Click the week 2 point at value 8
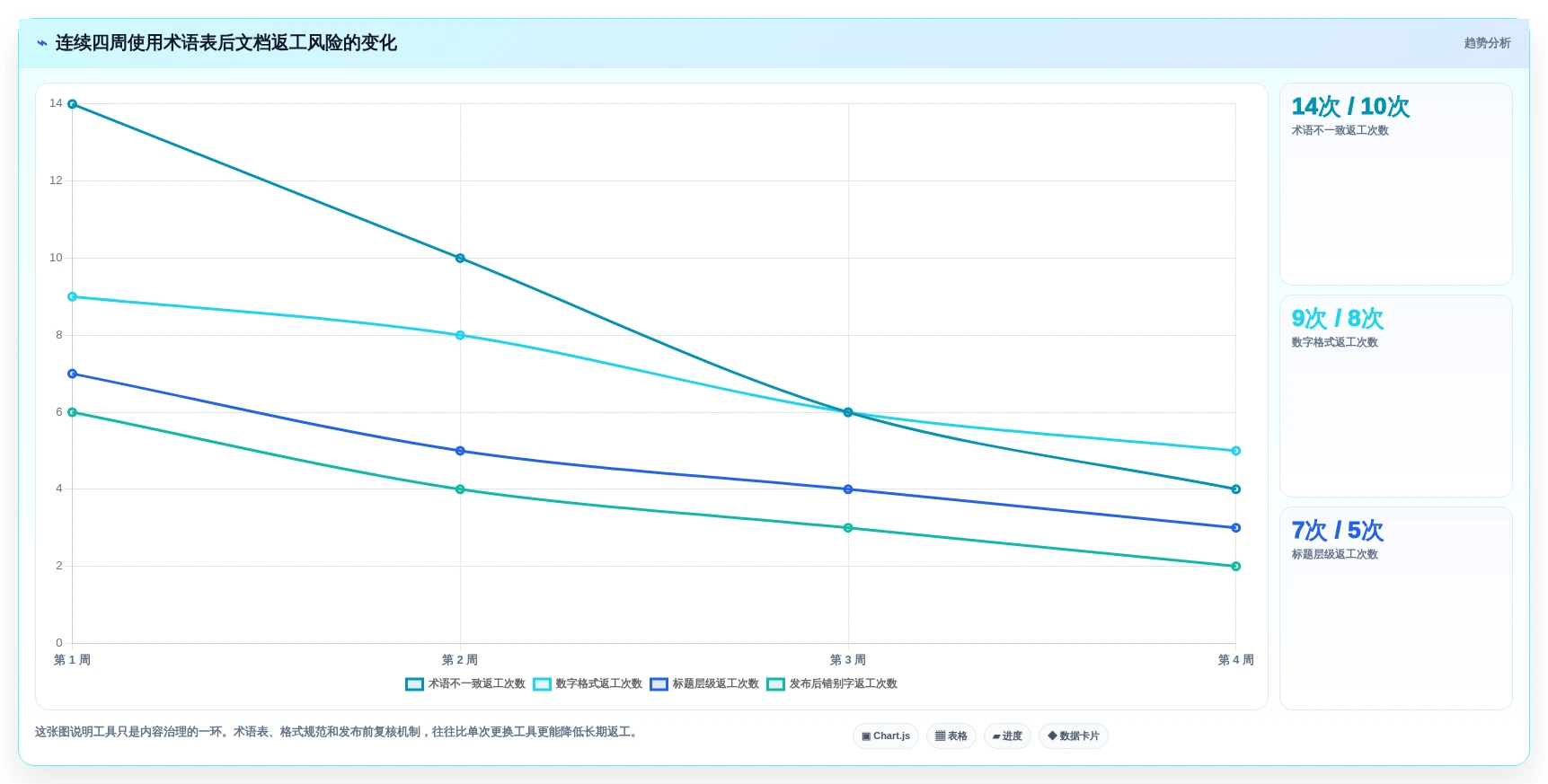The image size is (1548, 784). point(460,336)
